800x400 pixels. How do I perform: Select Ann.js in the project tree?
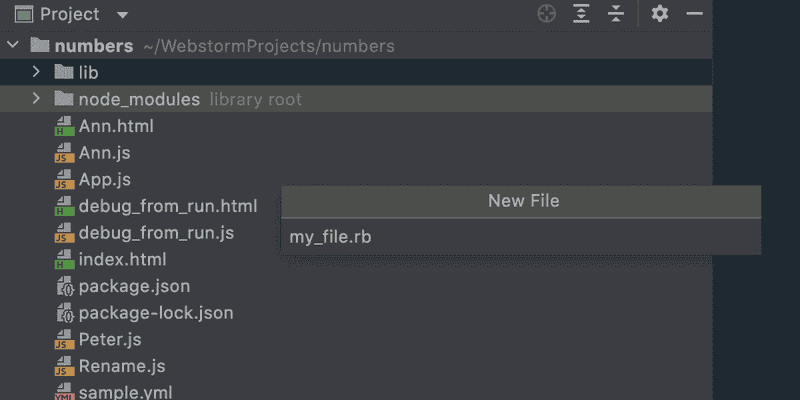pyautogui.click(x=105, y=153)
